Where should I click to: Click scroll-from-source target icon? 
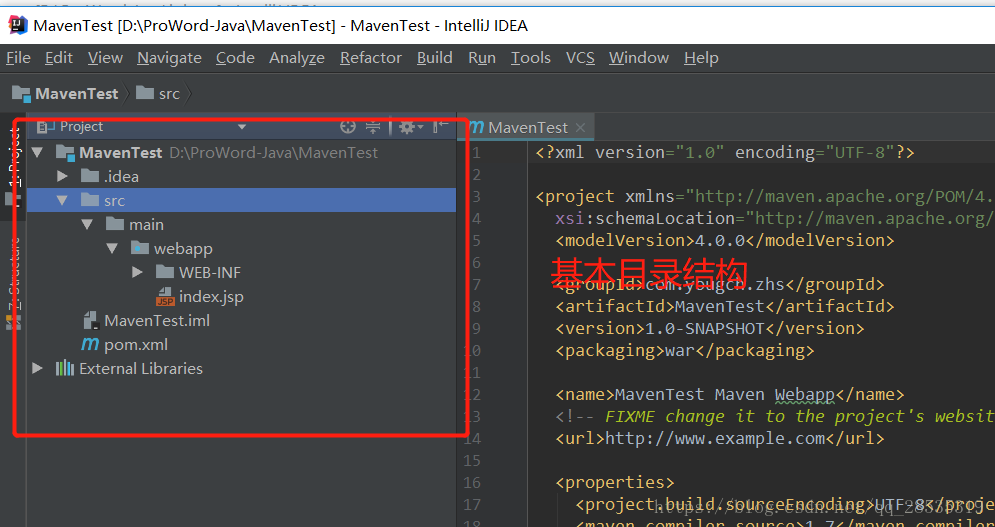point(347,127)
